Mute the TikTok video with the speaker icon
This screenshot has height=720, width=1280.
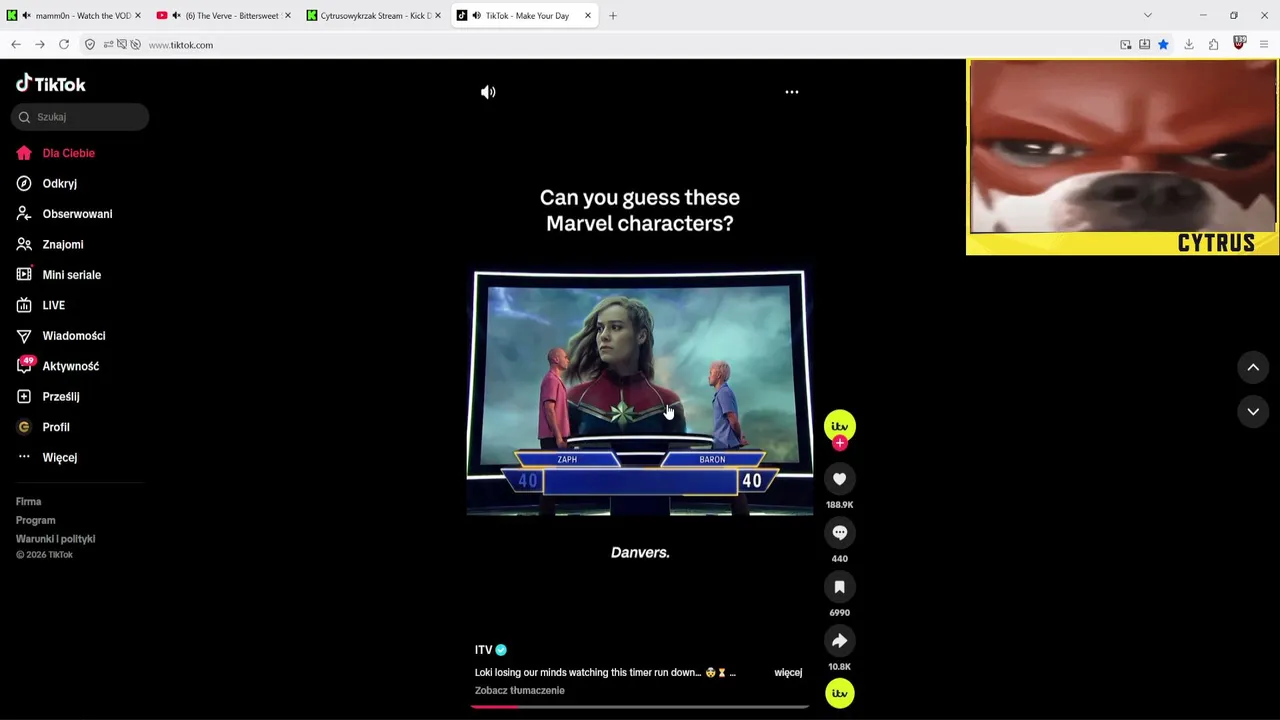point(488,92)
